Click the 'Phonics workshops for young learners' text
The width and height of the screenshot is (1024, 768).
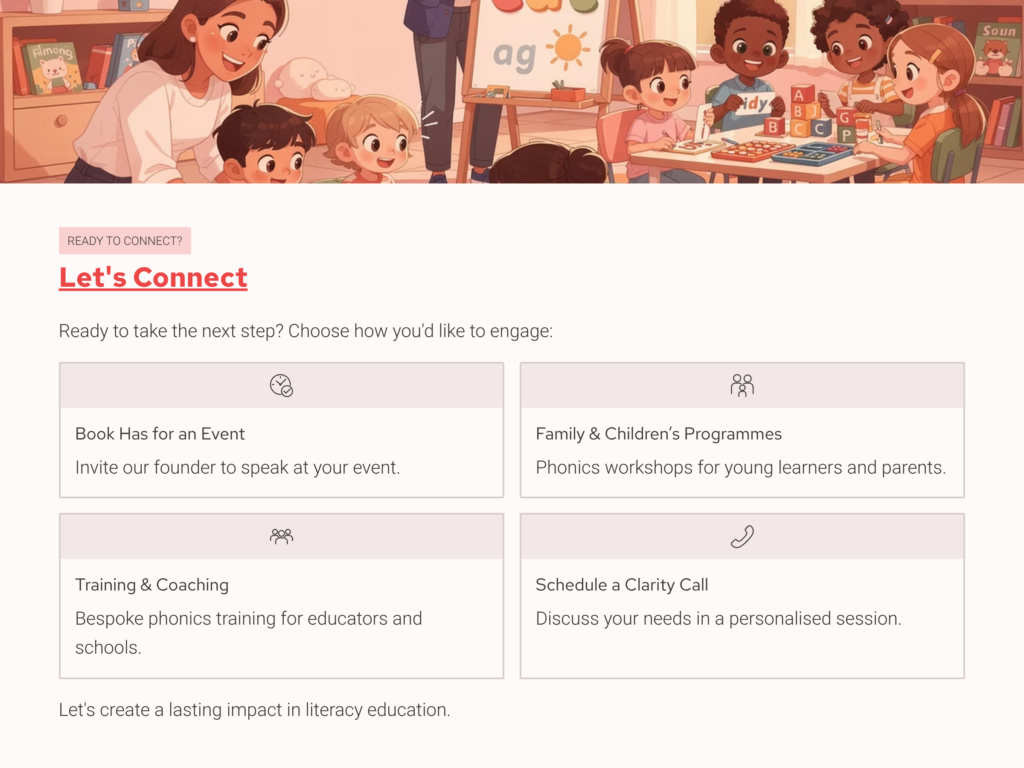pos(740,466)
